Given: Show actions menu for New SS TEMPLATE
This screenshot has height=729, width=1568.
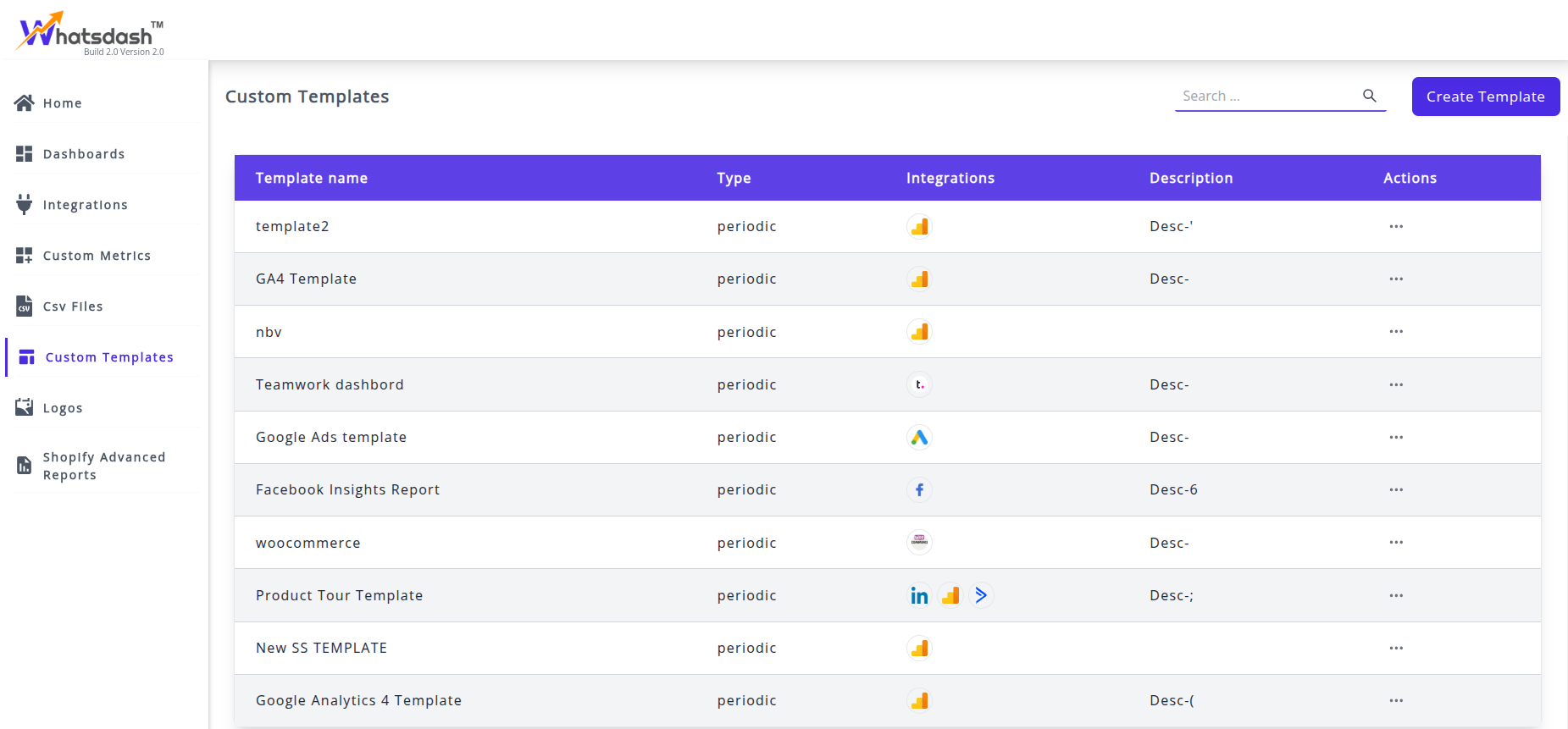Looking at the screenshot, I should 1396,649.
